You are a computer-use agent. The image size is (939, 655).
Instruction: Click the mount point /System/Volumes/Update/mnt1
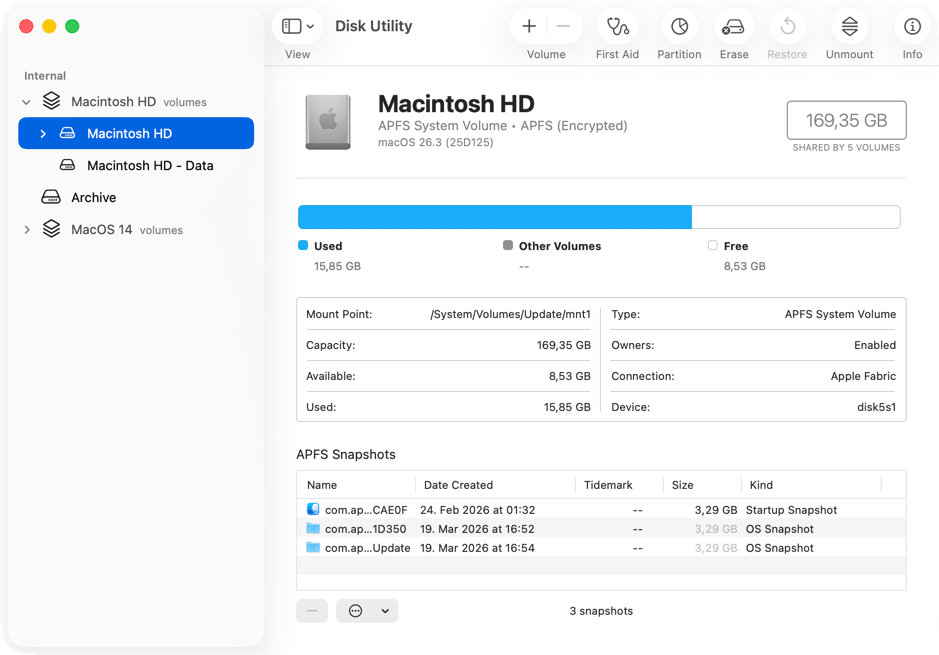coord(510,314)
